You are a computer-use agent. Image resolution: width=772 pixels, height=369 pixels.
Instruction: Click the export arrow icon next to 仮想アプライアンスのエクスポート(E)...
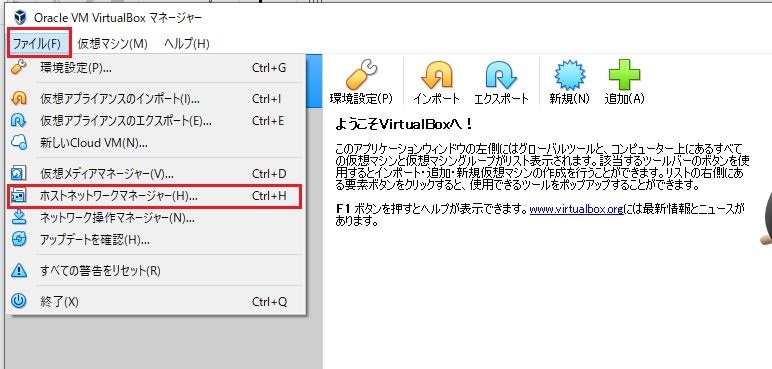point(19,121)
